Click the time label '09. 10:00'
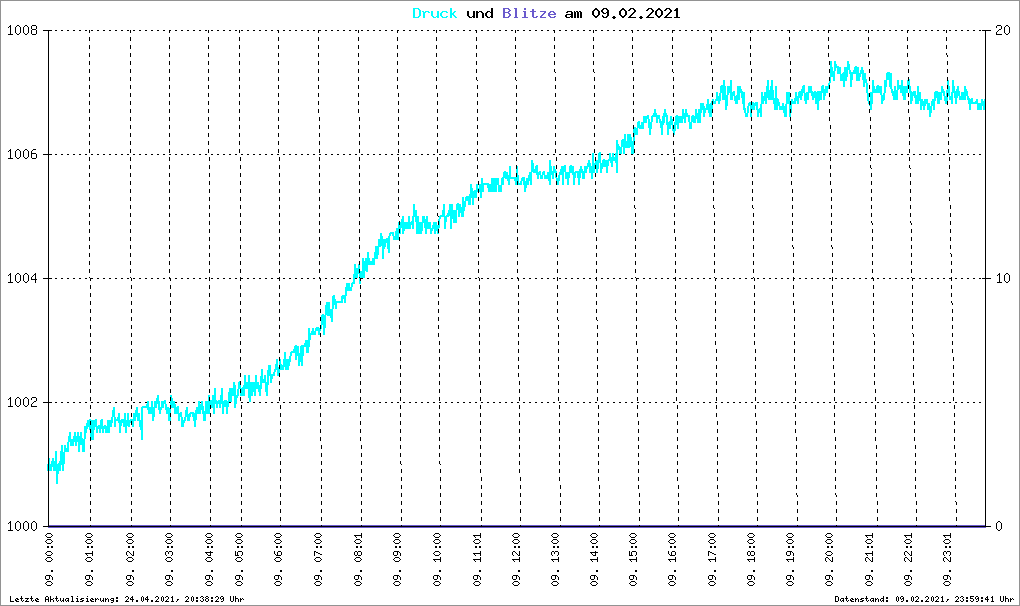This screenshot has height=606, width=1020. (x=437, y=560)
